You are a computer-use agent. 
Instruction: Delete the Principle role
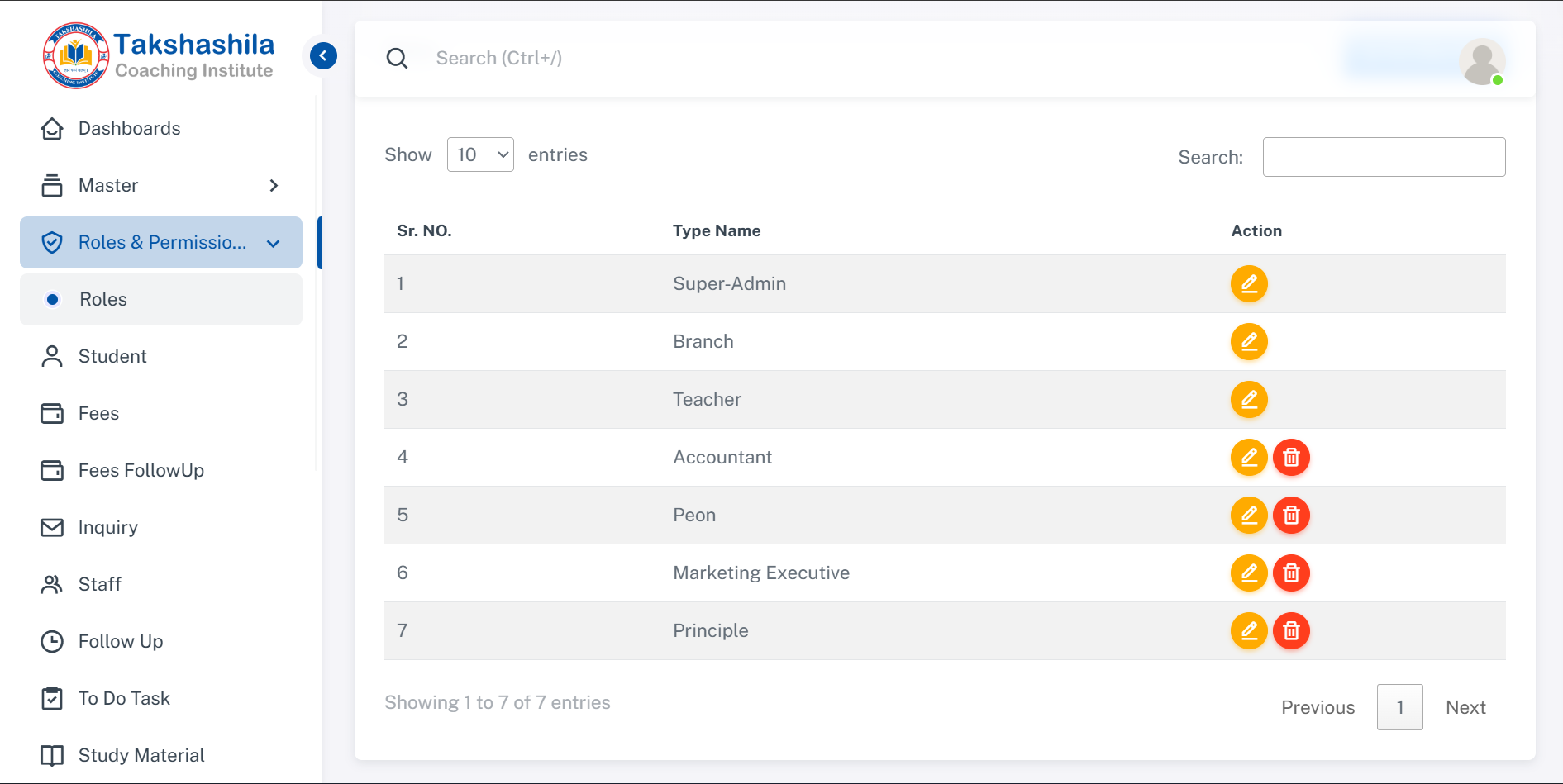[x=1291, y=631]
